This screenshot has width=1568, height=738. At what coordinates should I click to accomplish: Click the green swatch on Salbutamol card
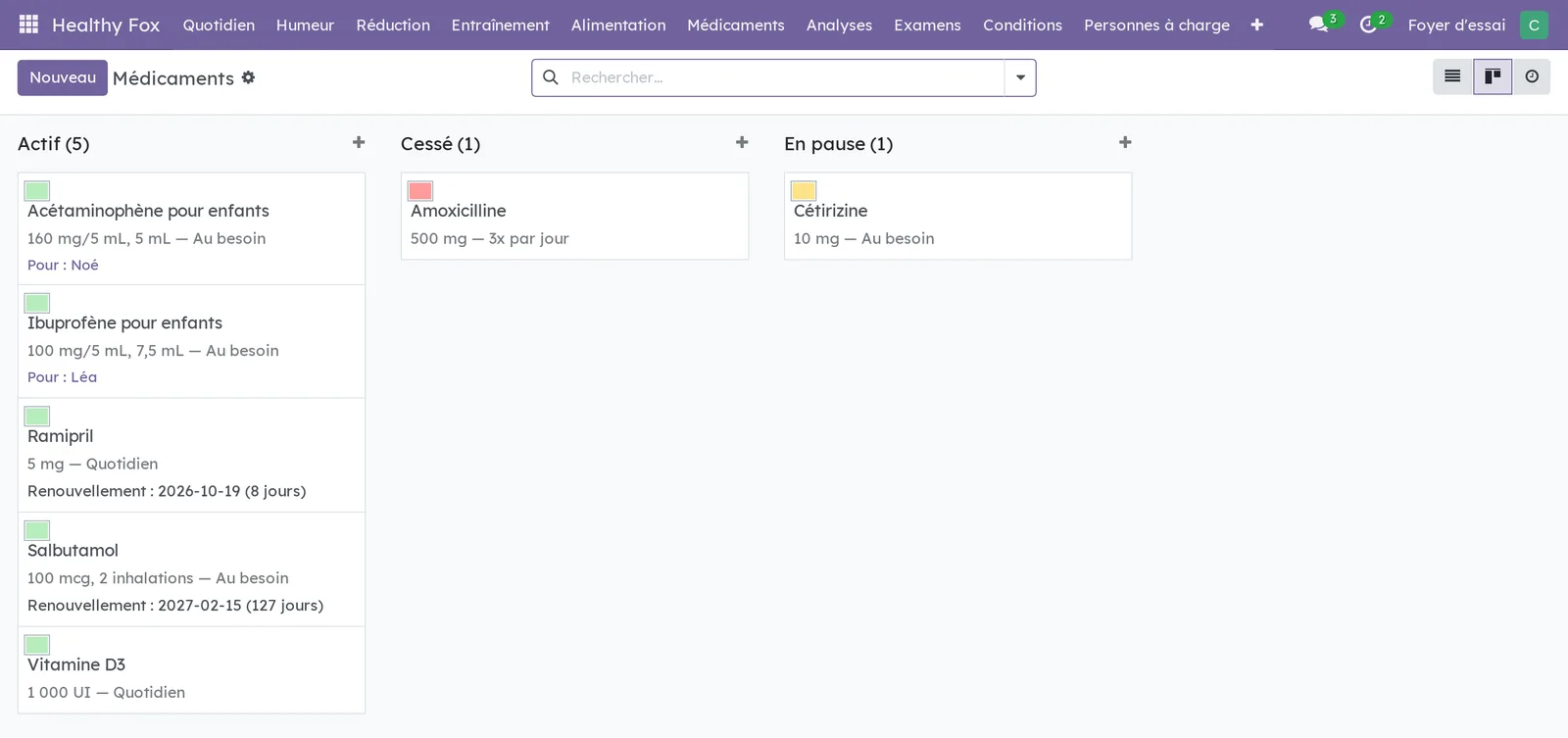click(x=37, y=530)
